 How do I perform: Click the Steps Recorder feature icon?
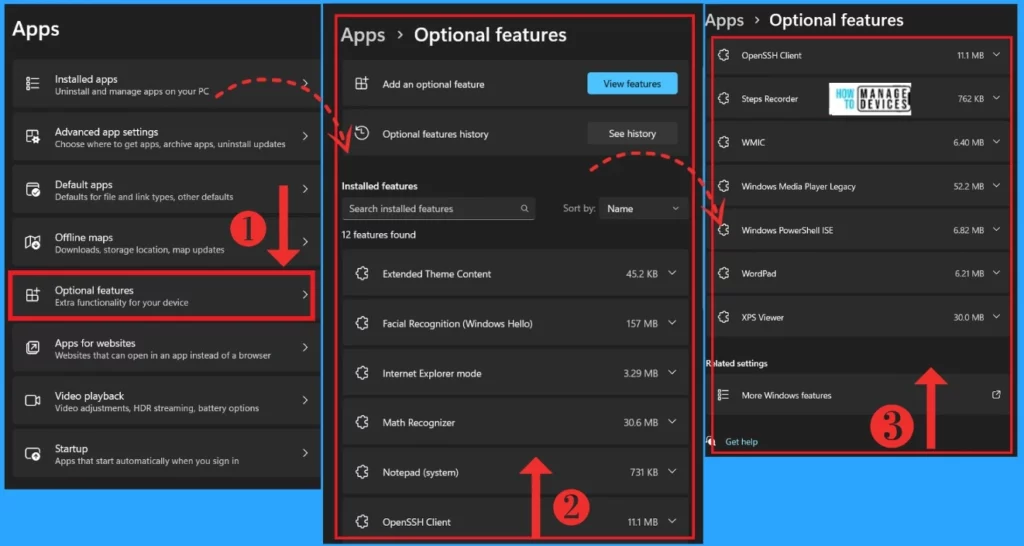point(724,99)
